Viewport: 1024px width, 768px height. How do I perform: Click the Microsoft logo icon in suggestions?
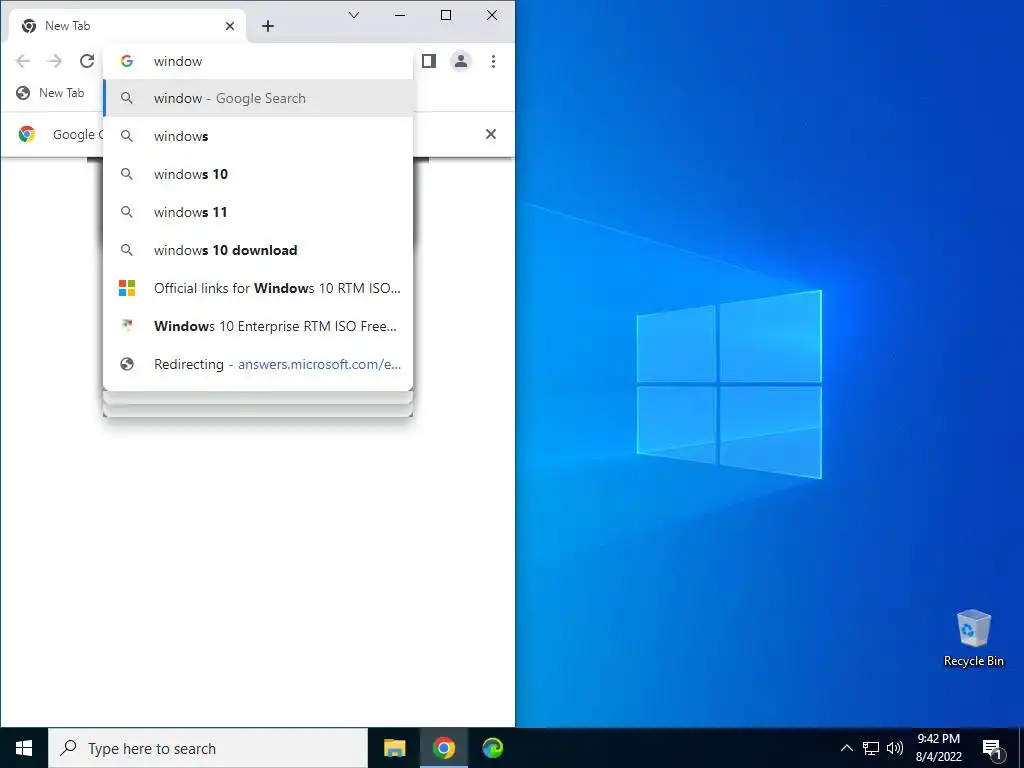(127, 288)
